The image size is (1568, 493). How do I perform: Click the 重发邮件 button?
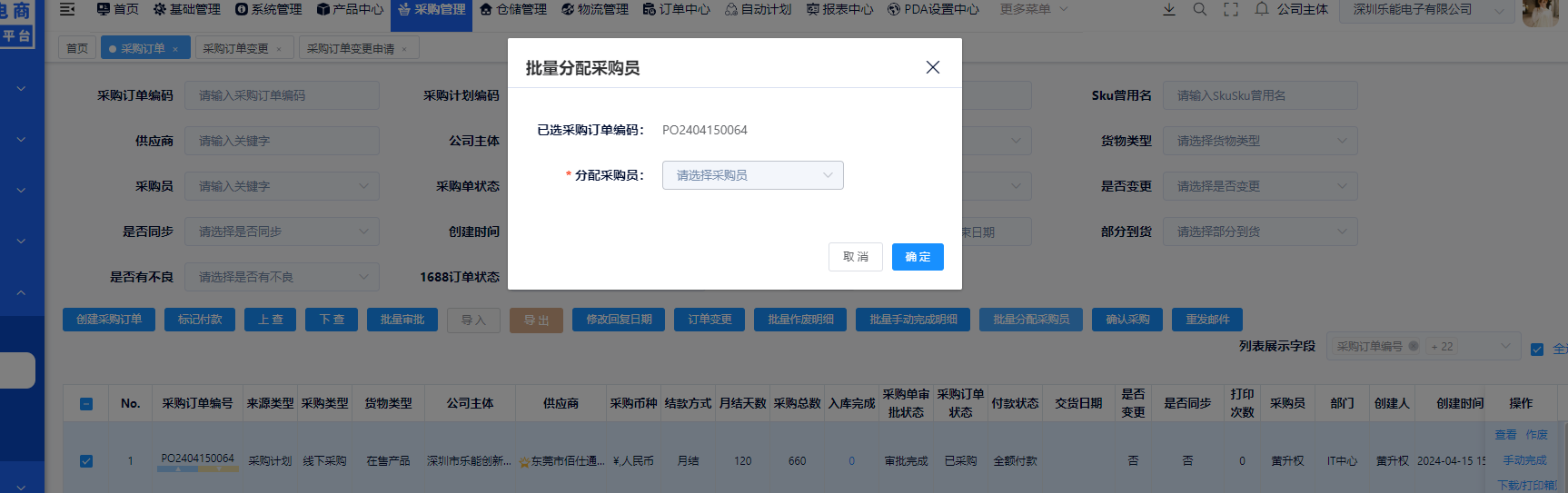[x=1207, y=320]
